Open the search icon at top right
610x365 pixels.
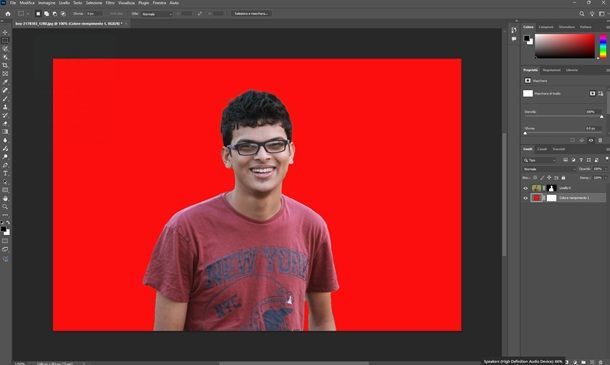[x=582, y=14]
